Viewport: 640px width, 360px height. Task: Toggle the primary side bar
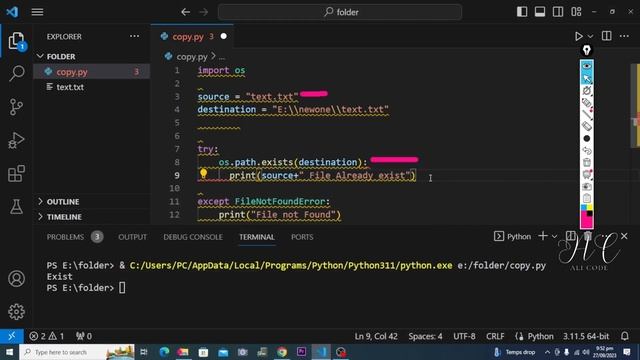click(522, 12)
